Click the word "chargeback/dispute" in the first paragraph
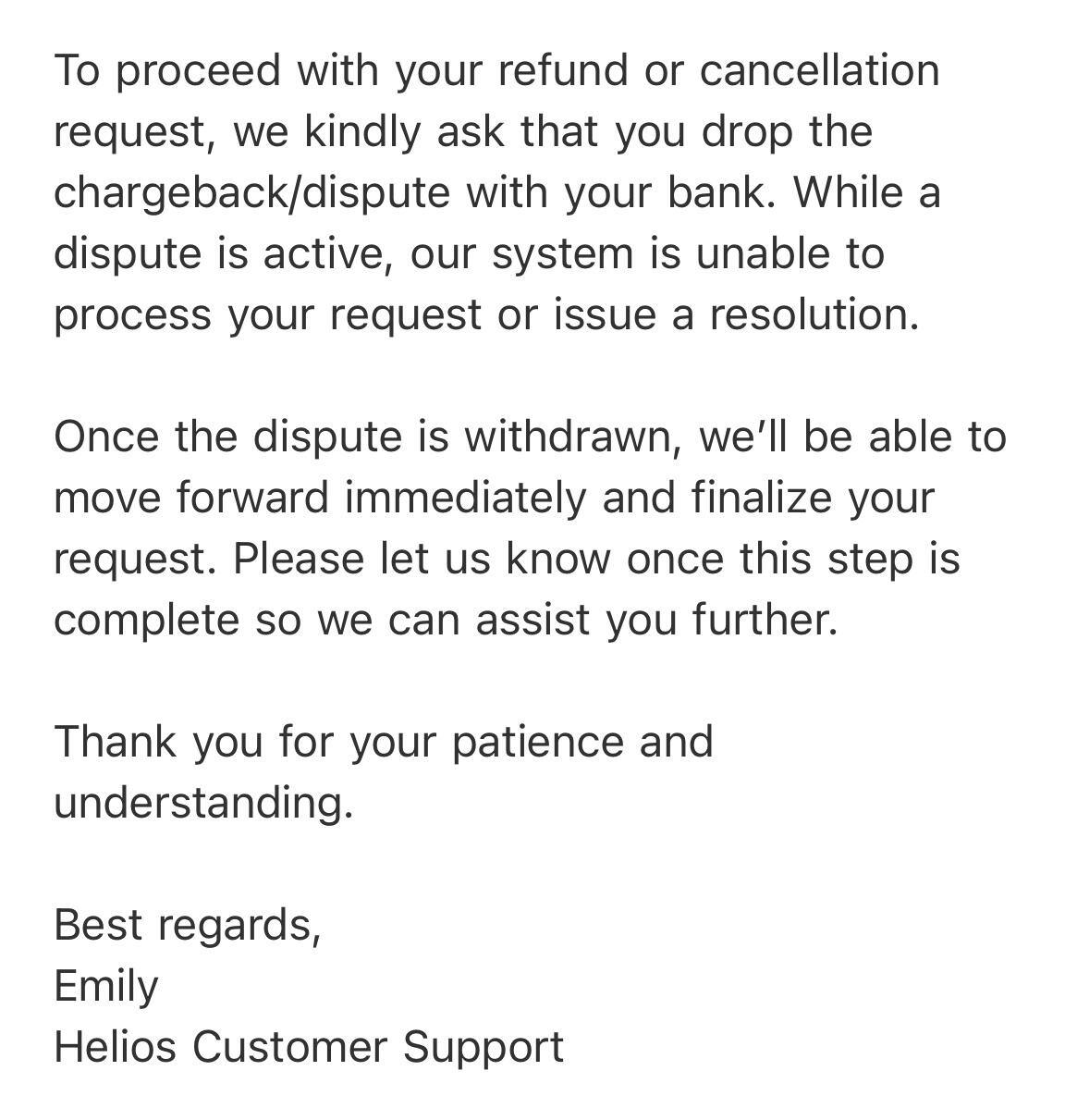 pos(251,192)
